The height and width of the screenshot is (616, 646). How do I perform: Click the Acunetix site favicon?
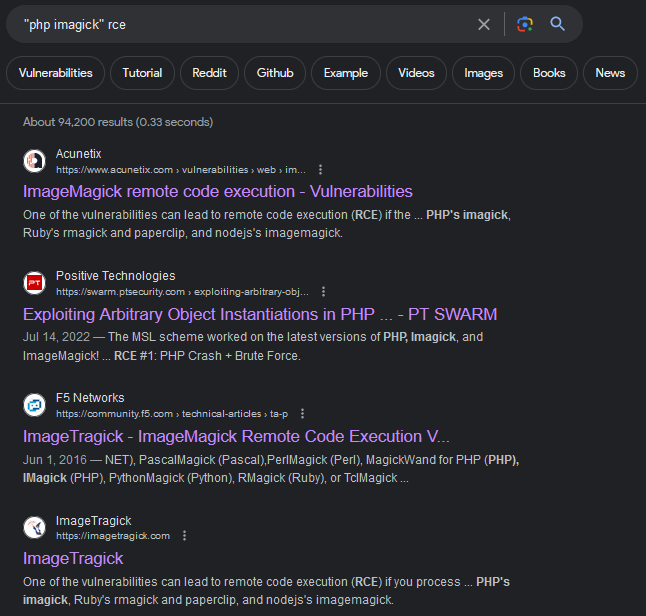coord(35,161)
